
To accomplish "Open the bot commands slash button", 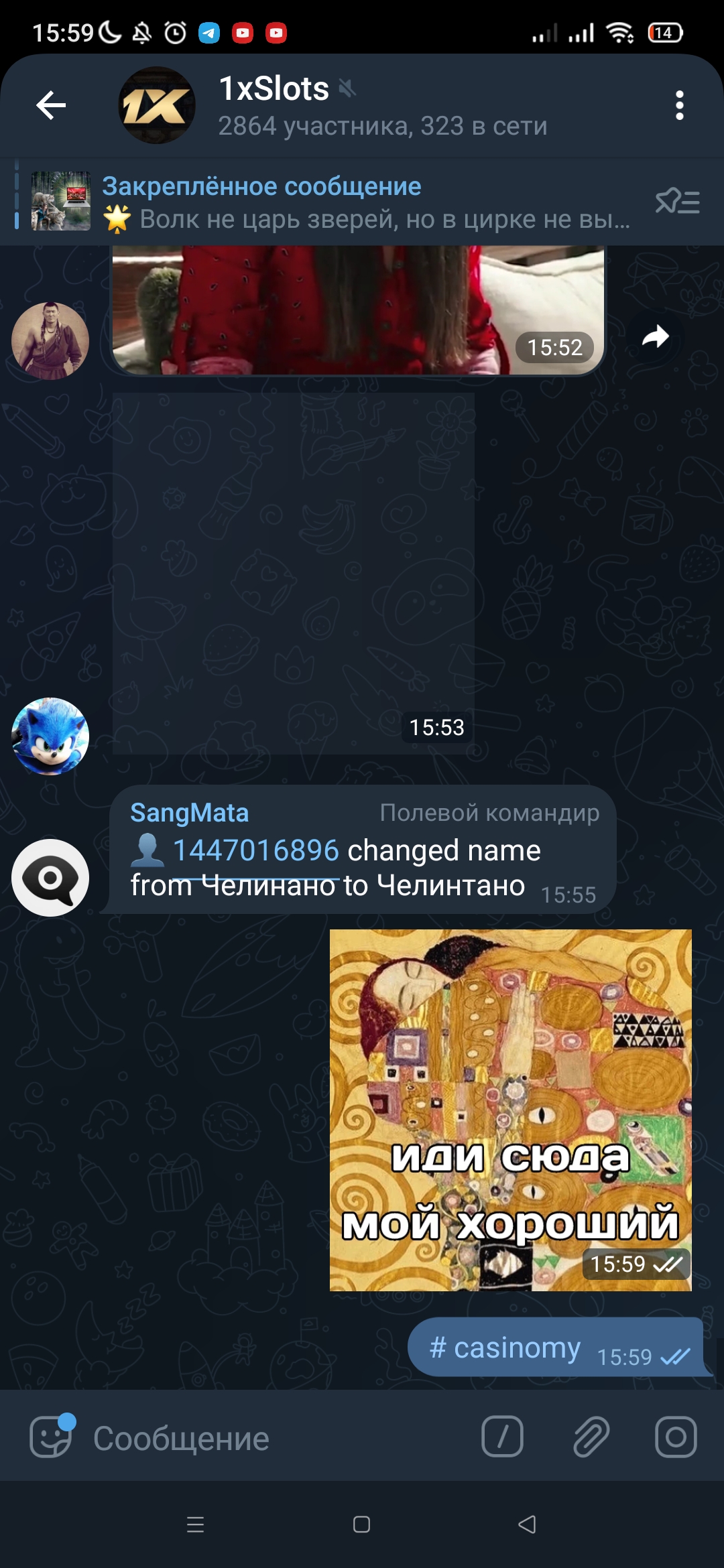I will coord(502,1436).
